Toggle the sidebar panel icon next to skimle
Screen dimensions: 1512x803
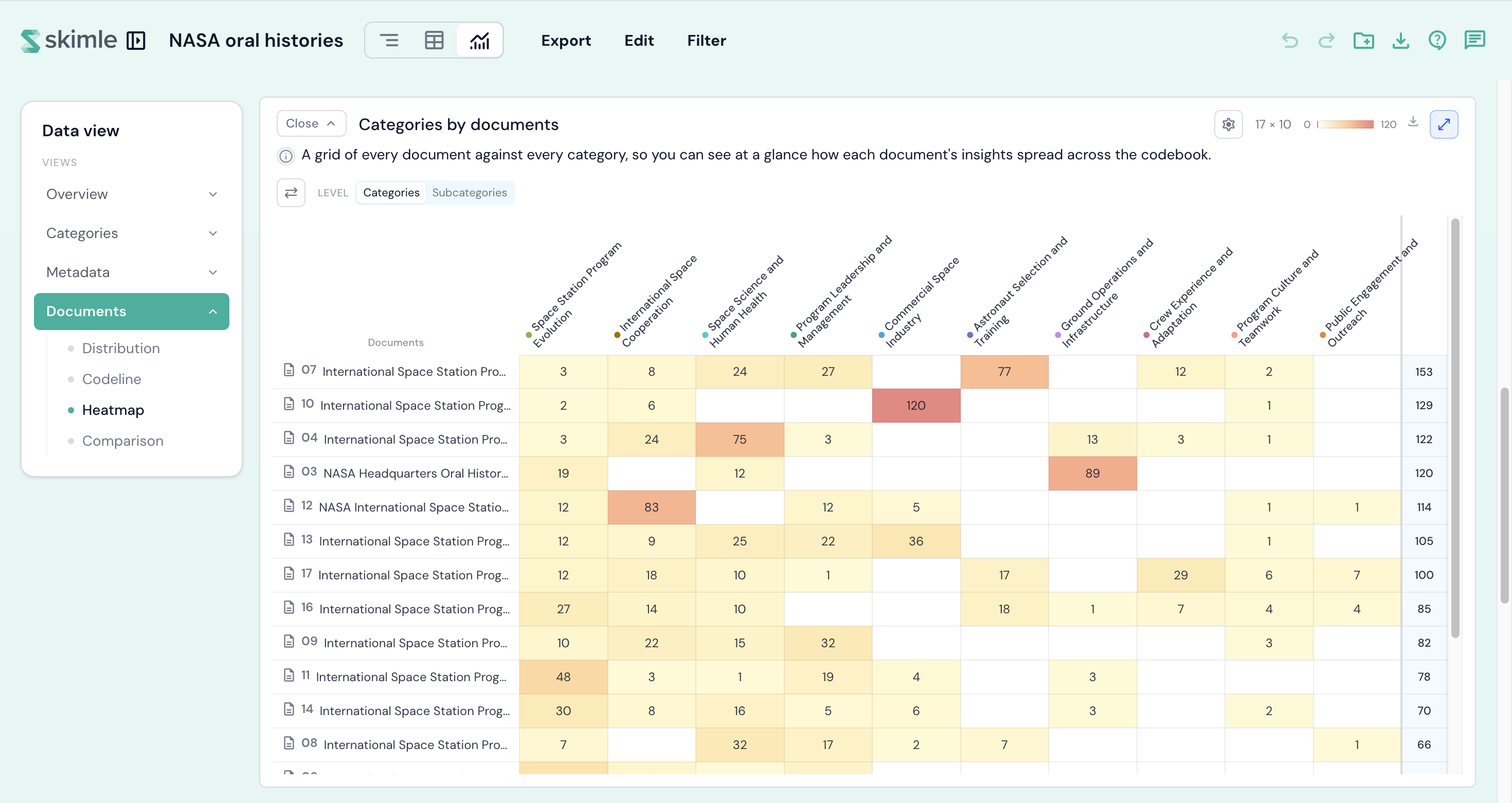point(136,41)
